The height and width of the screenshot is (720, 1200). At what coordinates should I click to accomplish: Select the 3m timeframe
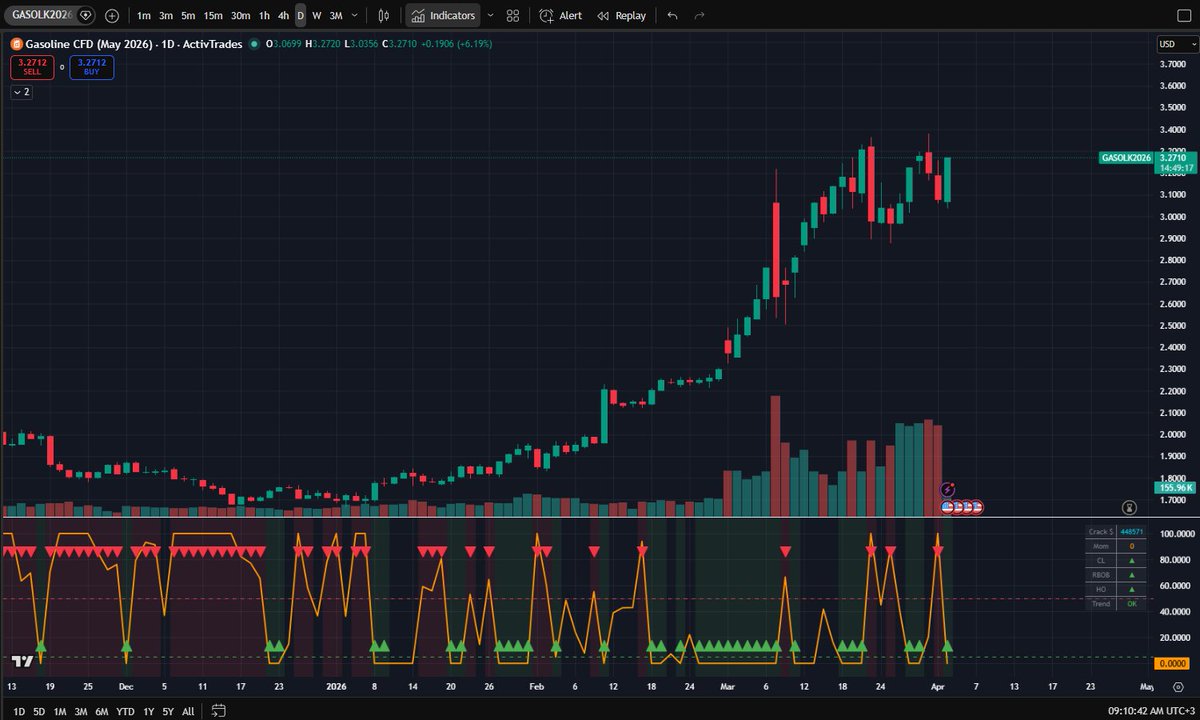click(166, 16)
